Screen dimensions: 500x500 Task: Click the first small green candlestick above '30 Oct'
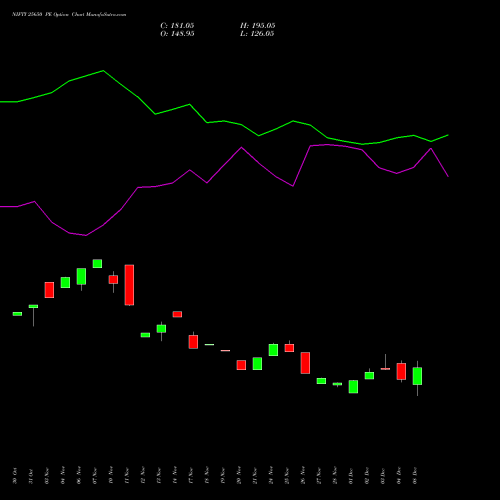coord(17,314)
